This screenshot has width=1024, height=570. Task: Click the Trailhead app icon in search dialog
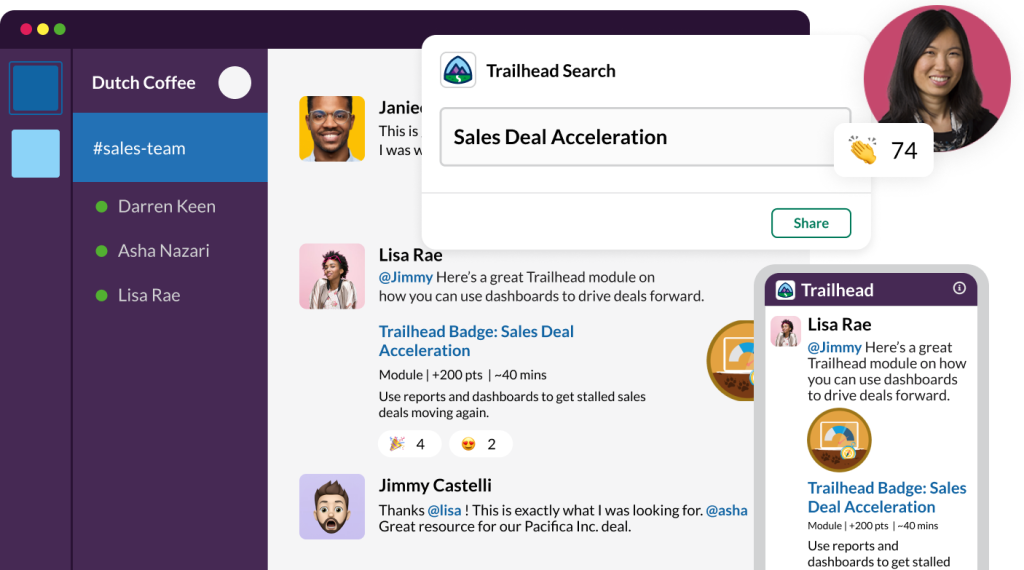coord(458,70)
